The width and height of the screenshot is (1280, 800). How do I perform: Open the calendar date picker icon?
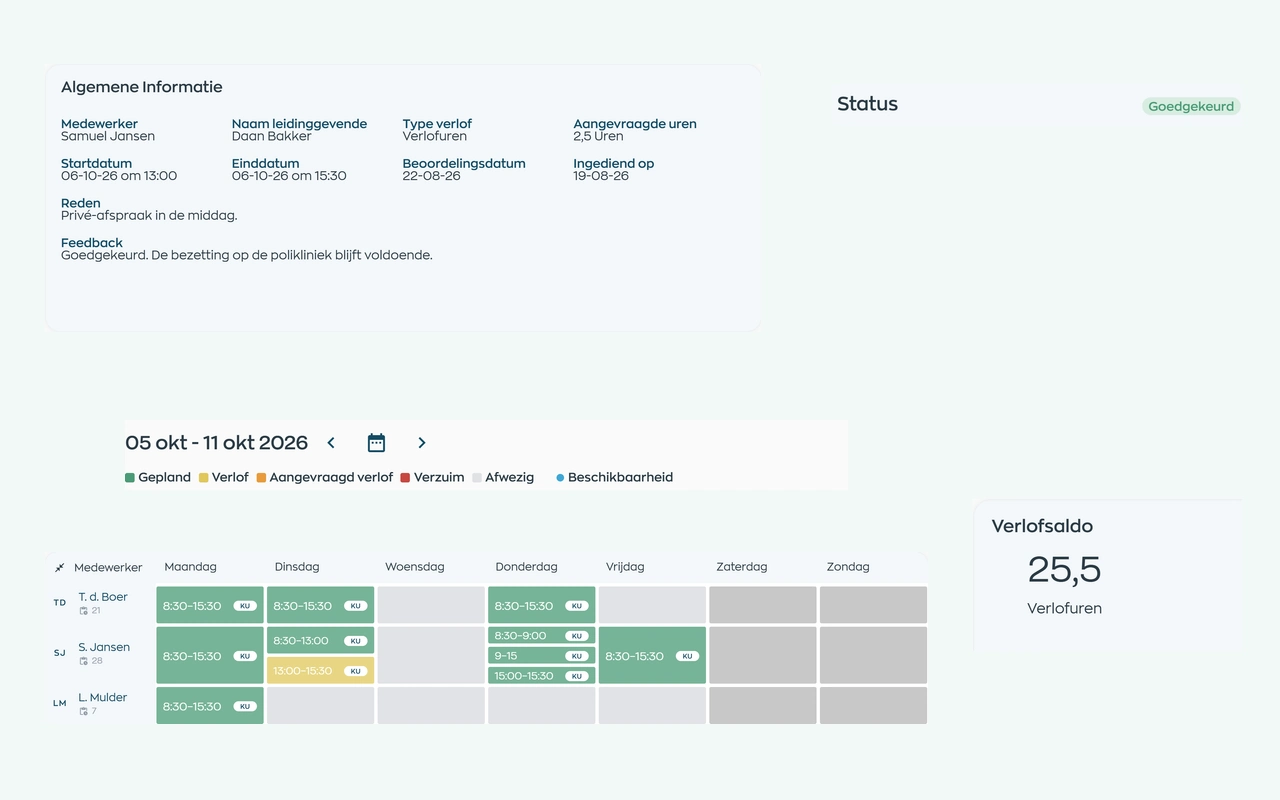[x=376, y=443]
